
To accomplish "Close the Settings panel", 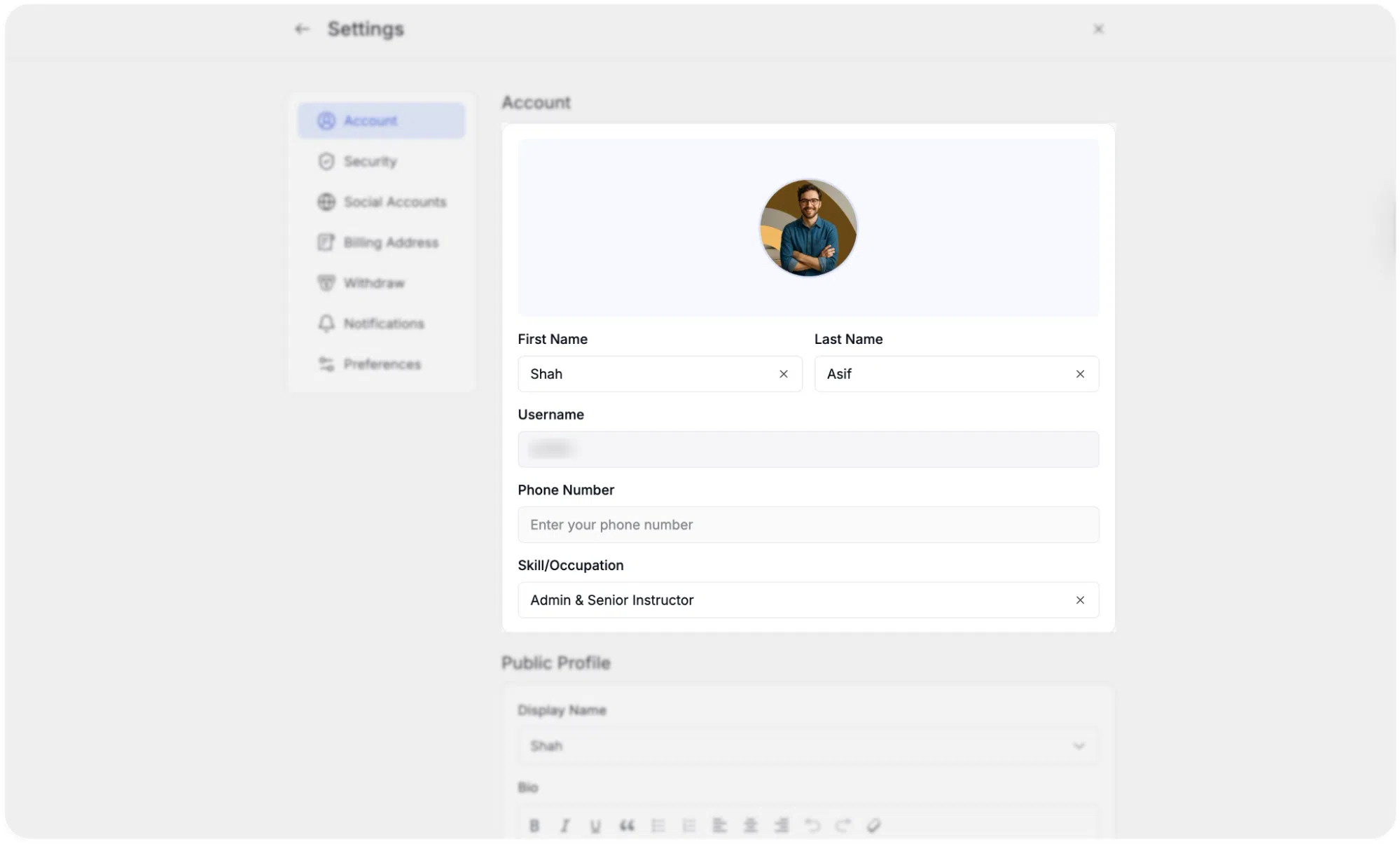I will 1098,29.
